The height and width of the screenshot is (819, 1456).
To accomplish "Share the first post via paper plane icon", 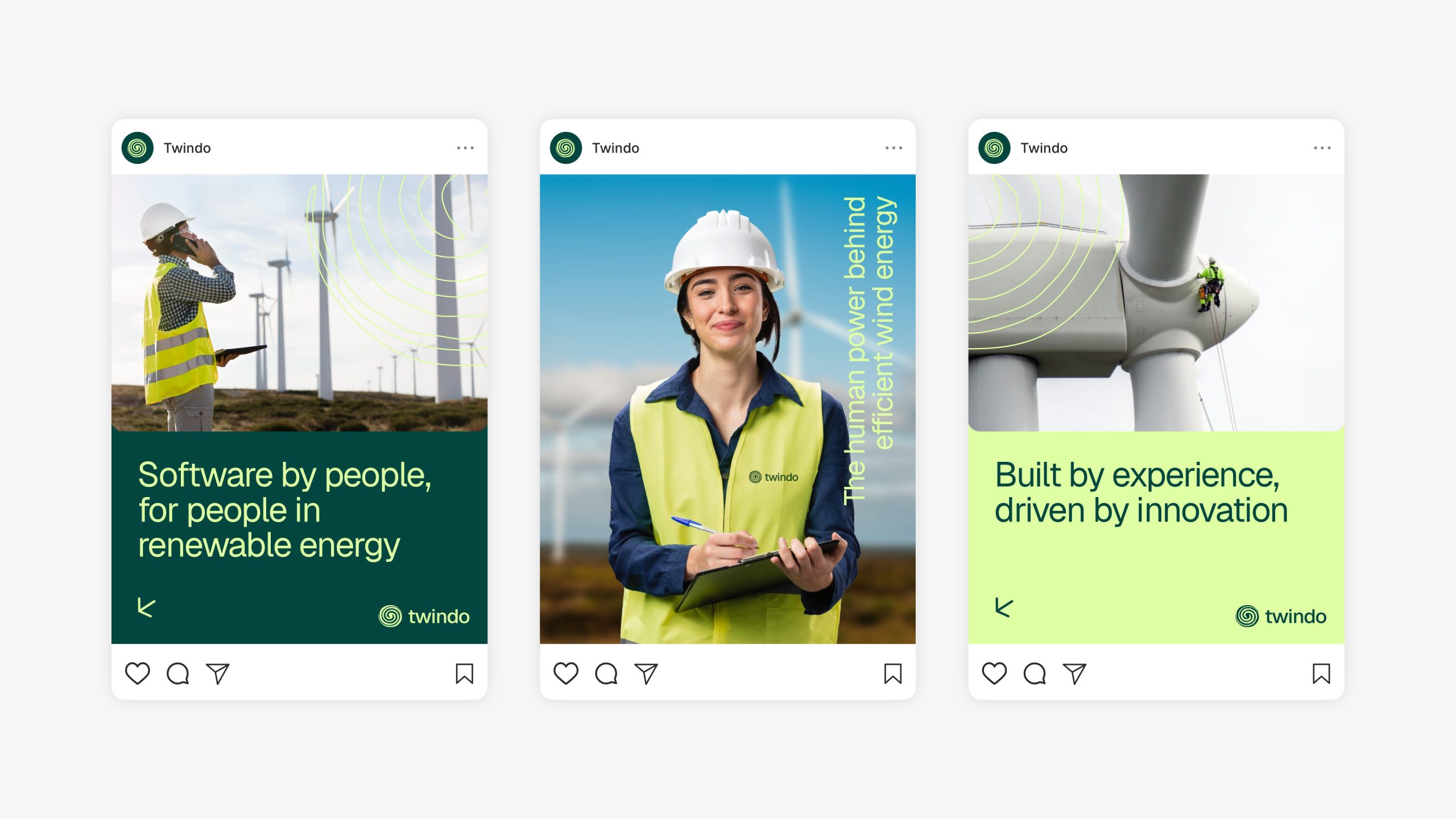I will [218, 673].
